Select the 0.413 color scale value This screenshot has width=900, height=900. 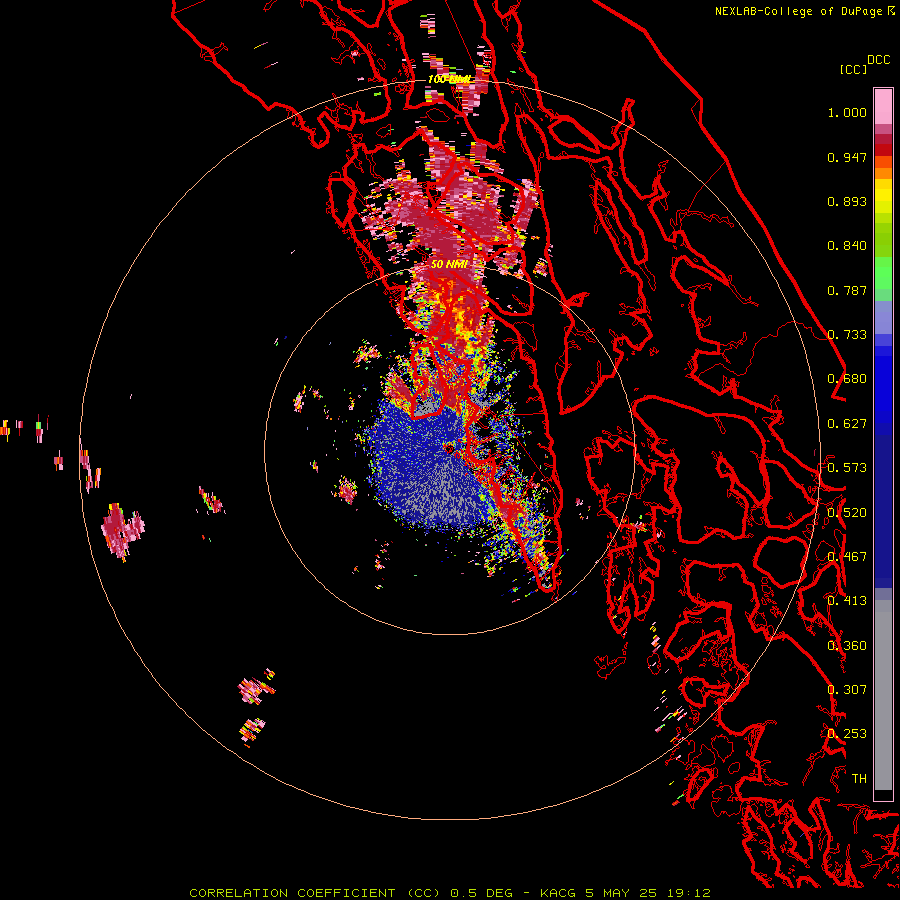coord(847,601)
